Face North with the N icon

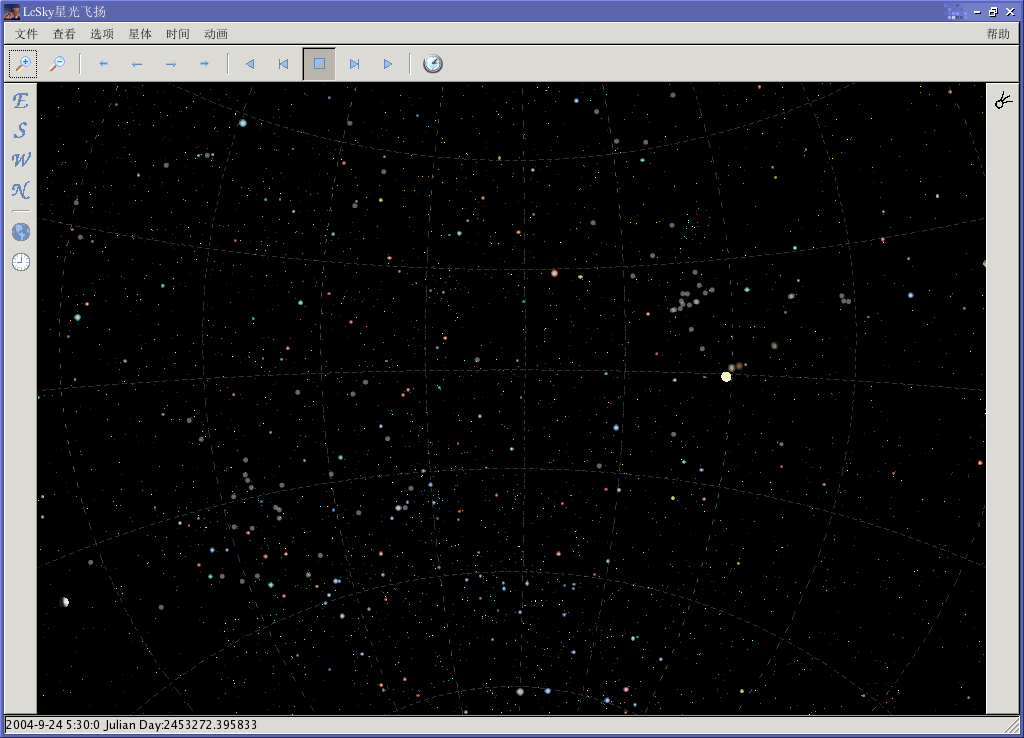point(21,190)
